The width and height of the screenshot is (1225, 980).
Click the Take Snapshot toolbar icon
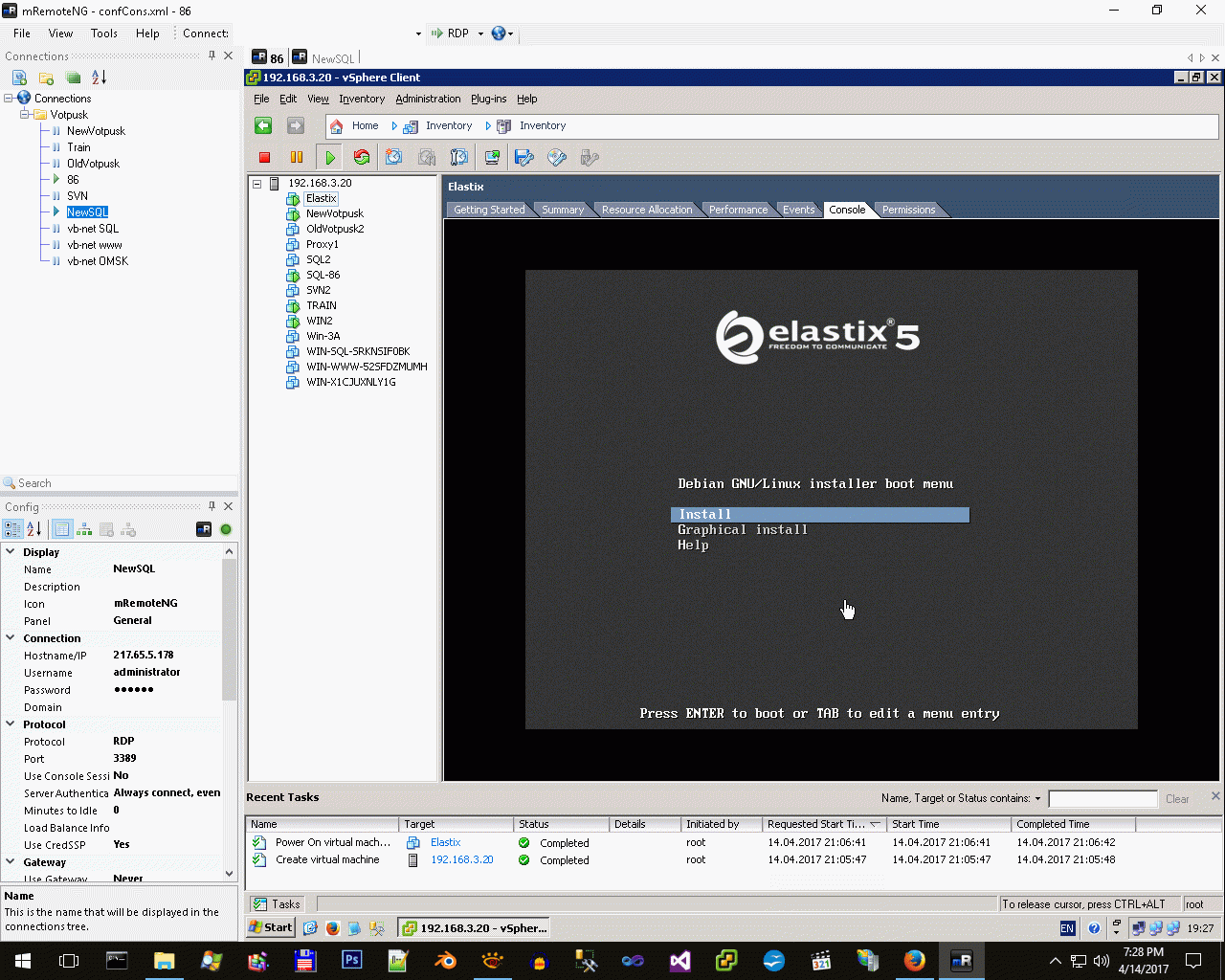[394, 158]
